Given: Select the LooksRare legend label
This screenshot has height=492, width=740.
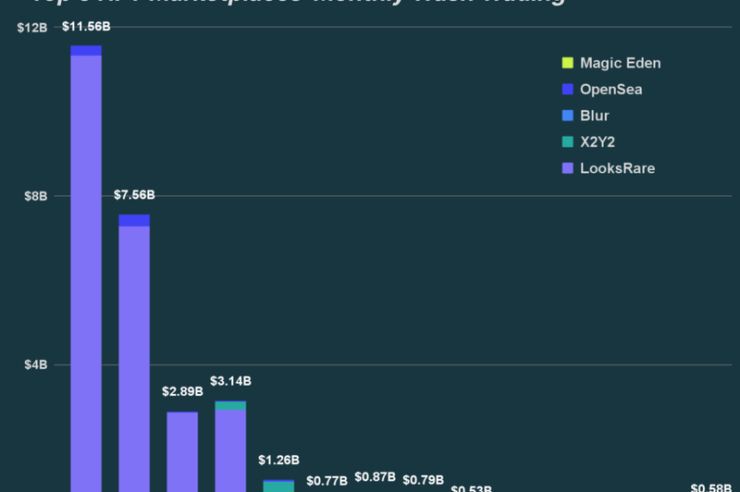Looking at the screenshot, I should pyautogui.click(x=617, y=168).
